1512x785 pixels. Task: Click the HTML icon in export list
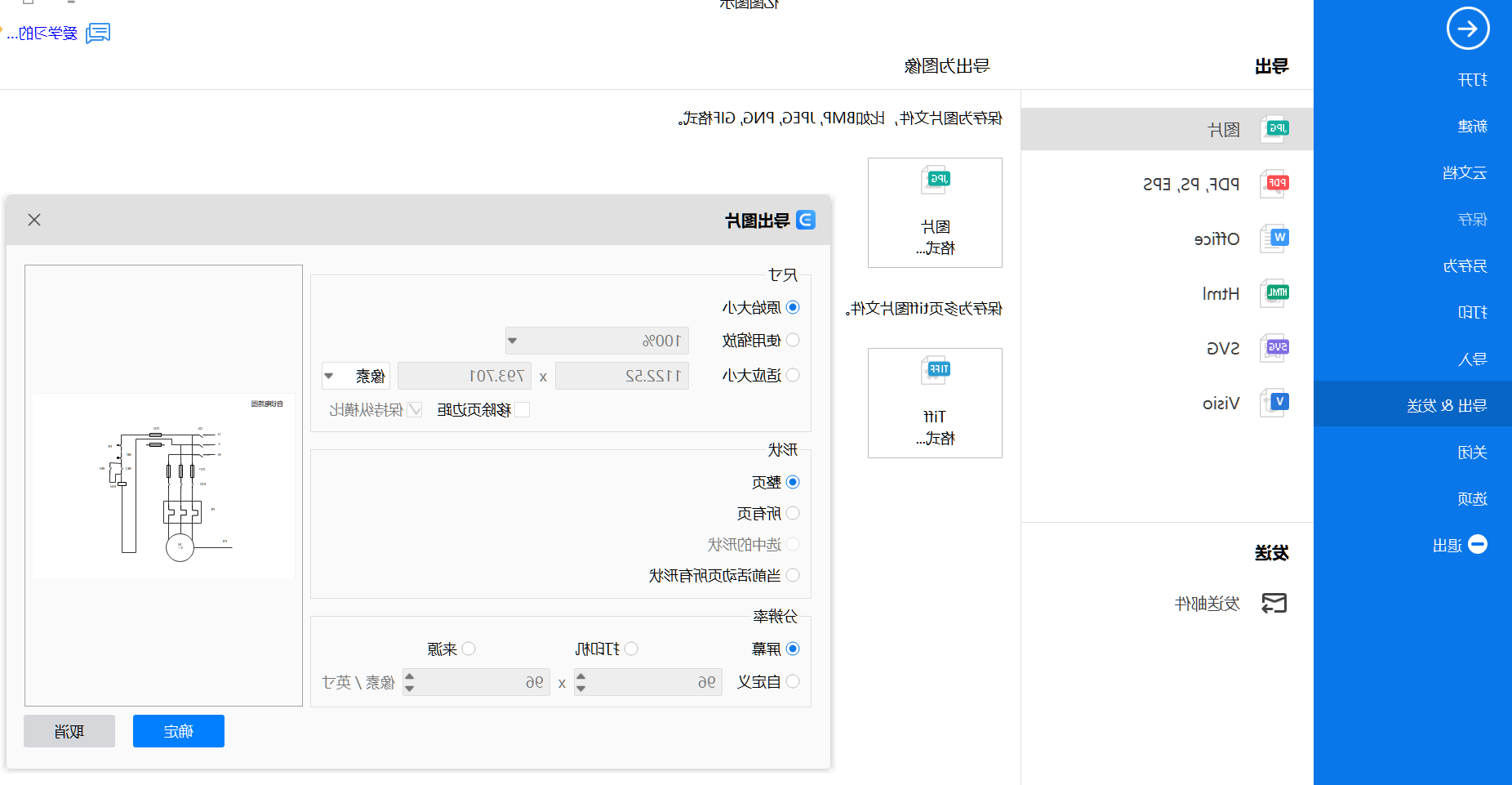click(1274, 293)
